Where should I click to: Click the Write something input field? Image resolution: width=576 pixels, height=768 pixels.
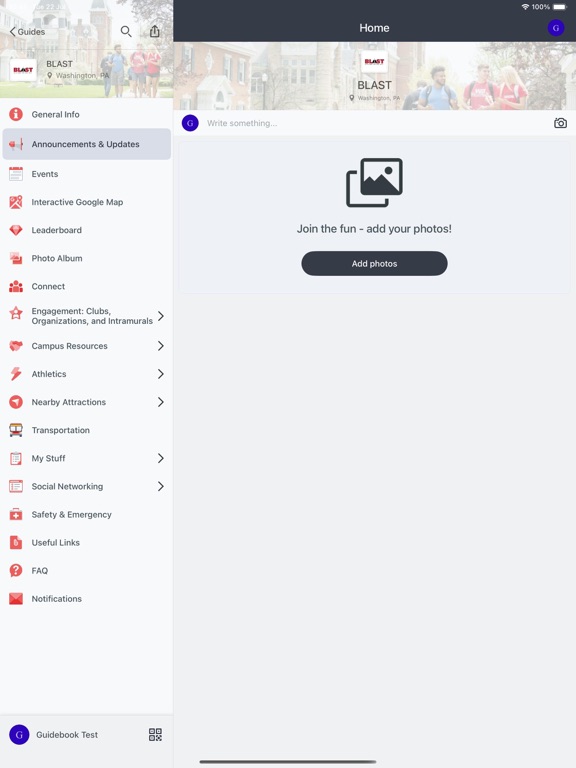377,123
